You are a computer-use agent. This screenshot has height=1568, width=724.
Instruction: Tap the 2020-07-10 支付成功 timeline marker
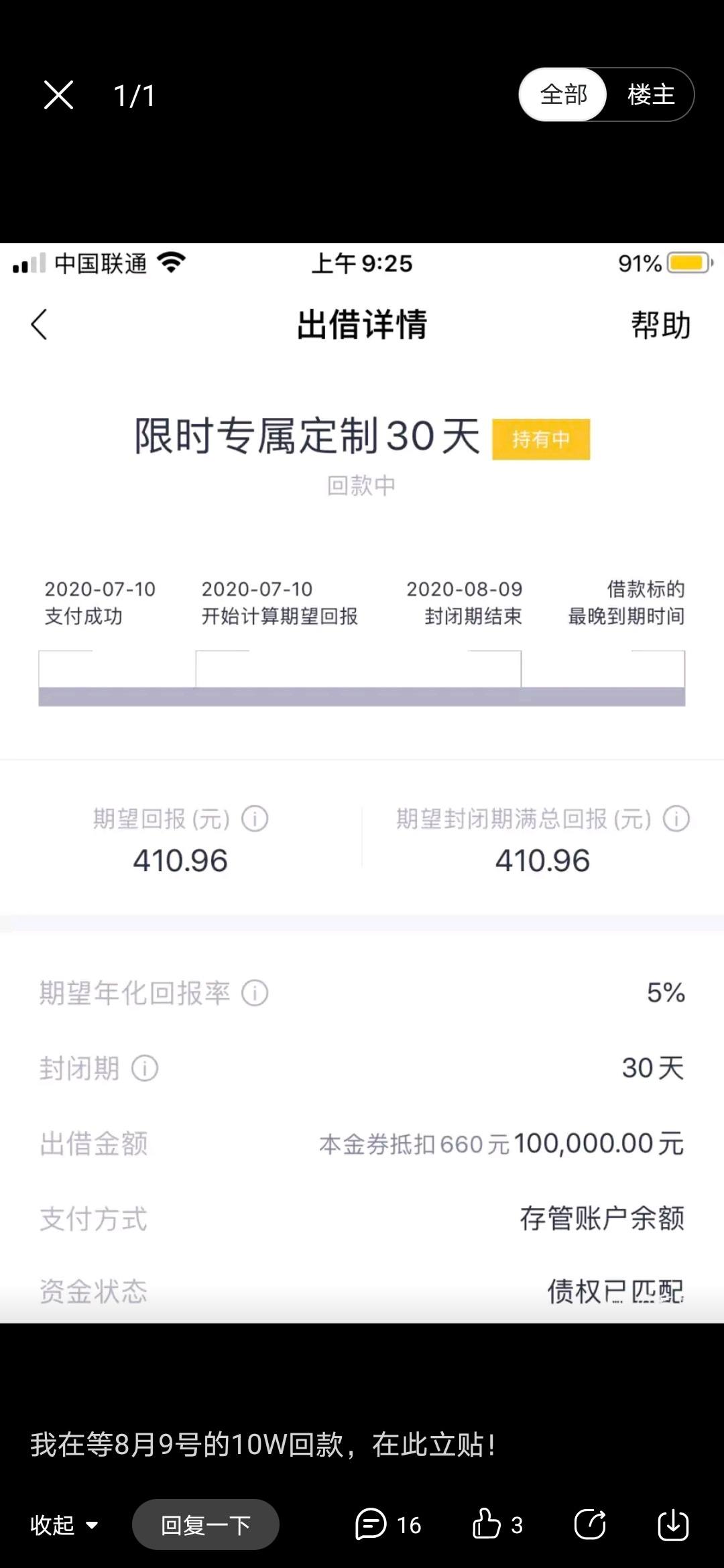click(100, 602)
